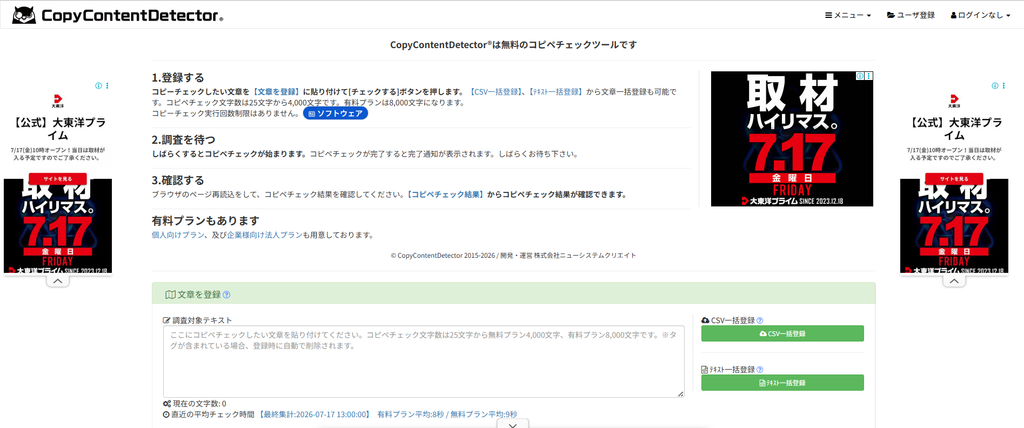Screen dimensions: 1024x428
Task: Click the 最終集計:2026-07-17 13:00:00 text
Action: pyautogui.click(x=315, y=414)
